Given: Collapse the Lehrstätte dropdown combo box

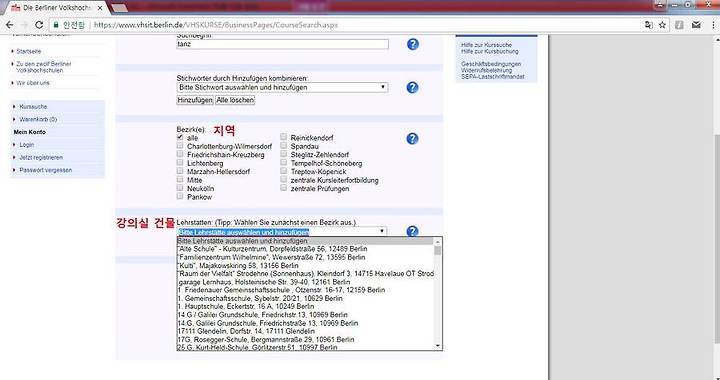Looking at the screenshot, I should click(282, 232).
